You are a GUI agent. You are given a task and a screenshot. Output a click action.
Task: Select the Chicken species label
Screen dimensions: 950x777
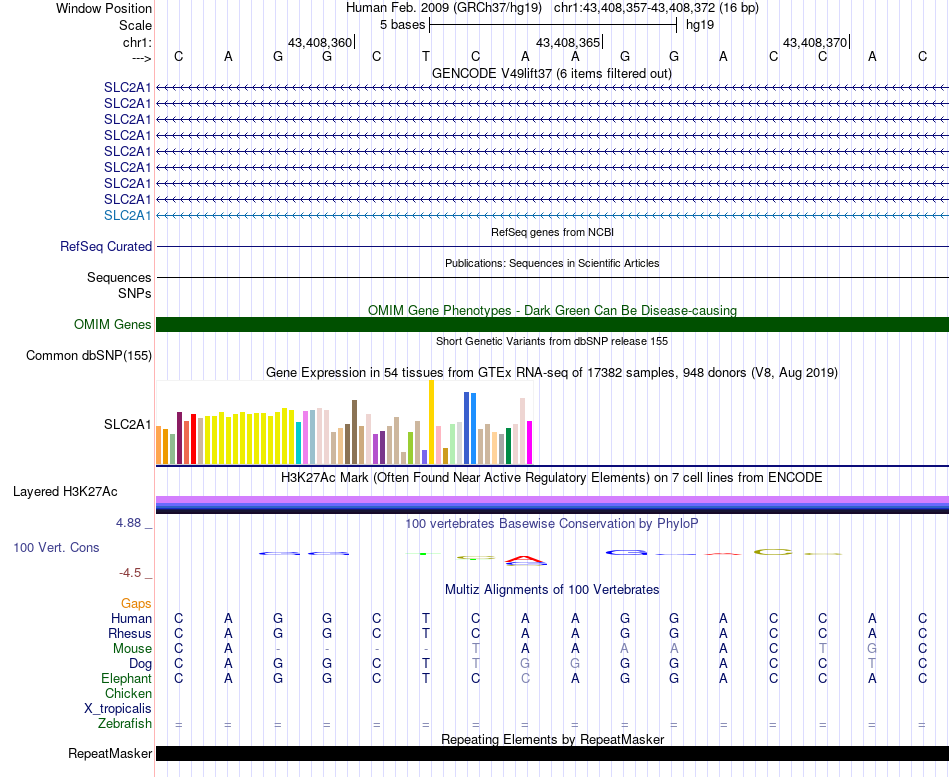pos(128,693)
